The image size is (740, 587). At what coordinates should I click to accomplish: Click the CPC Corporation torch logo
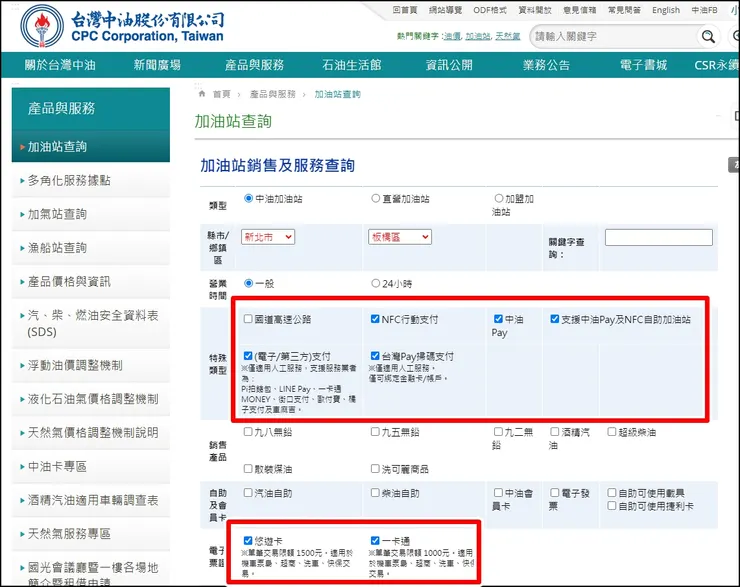(x=42, y=26)
